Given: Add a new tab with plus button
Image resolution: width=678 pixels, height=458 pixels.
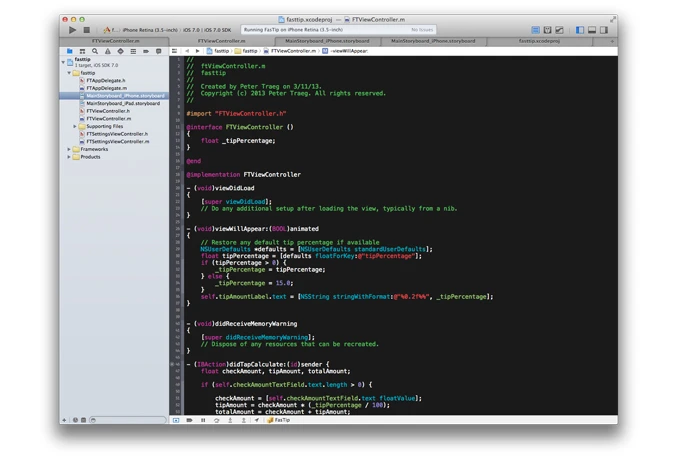Looking at the screenshot, I should 612,41.
